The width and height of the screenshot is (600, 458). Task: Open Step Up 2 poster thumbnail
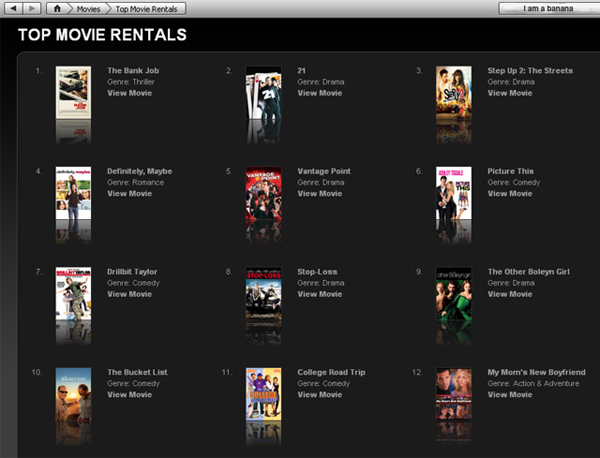454,92
